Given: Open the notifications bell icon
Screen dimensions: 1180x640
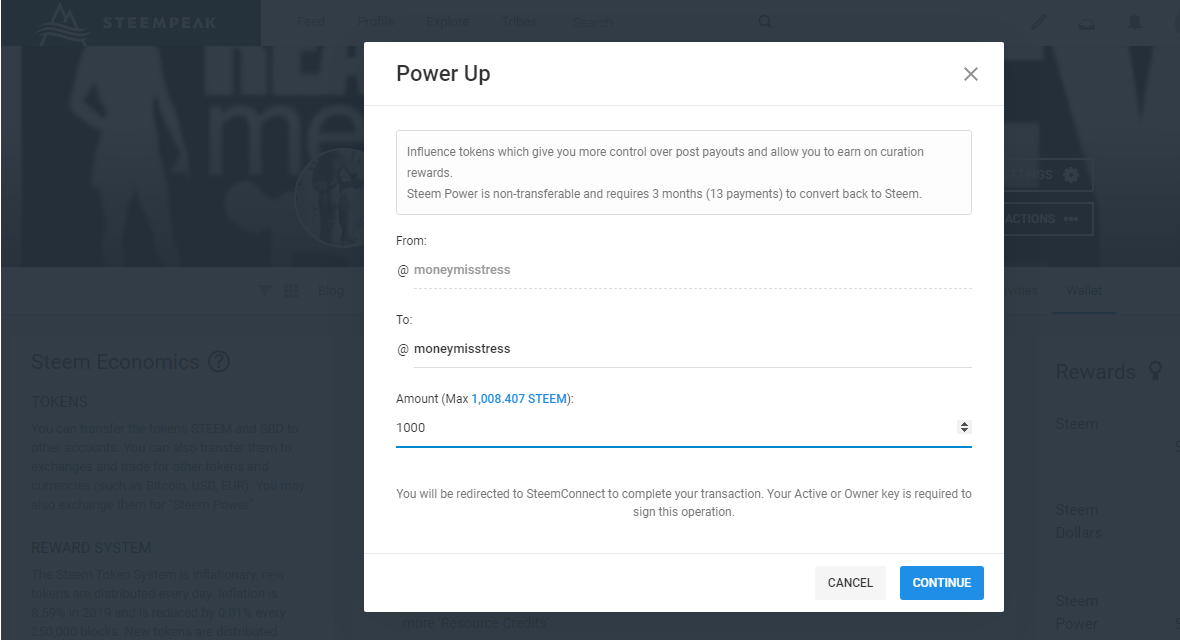Looking at the screenshot, I should [1135, 22].
